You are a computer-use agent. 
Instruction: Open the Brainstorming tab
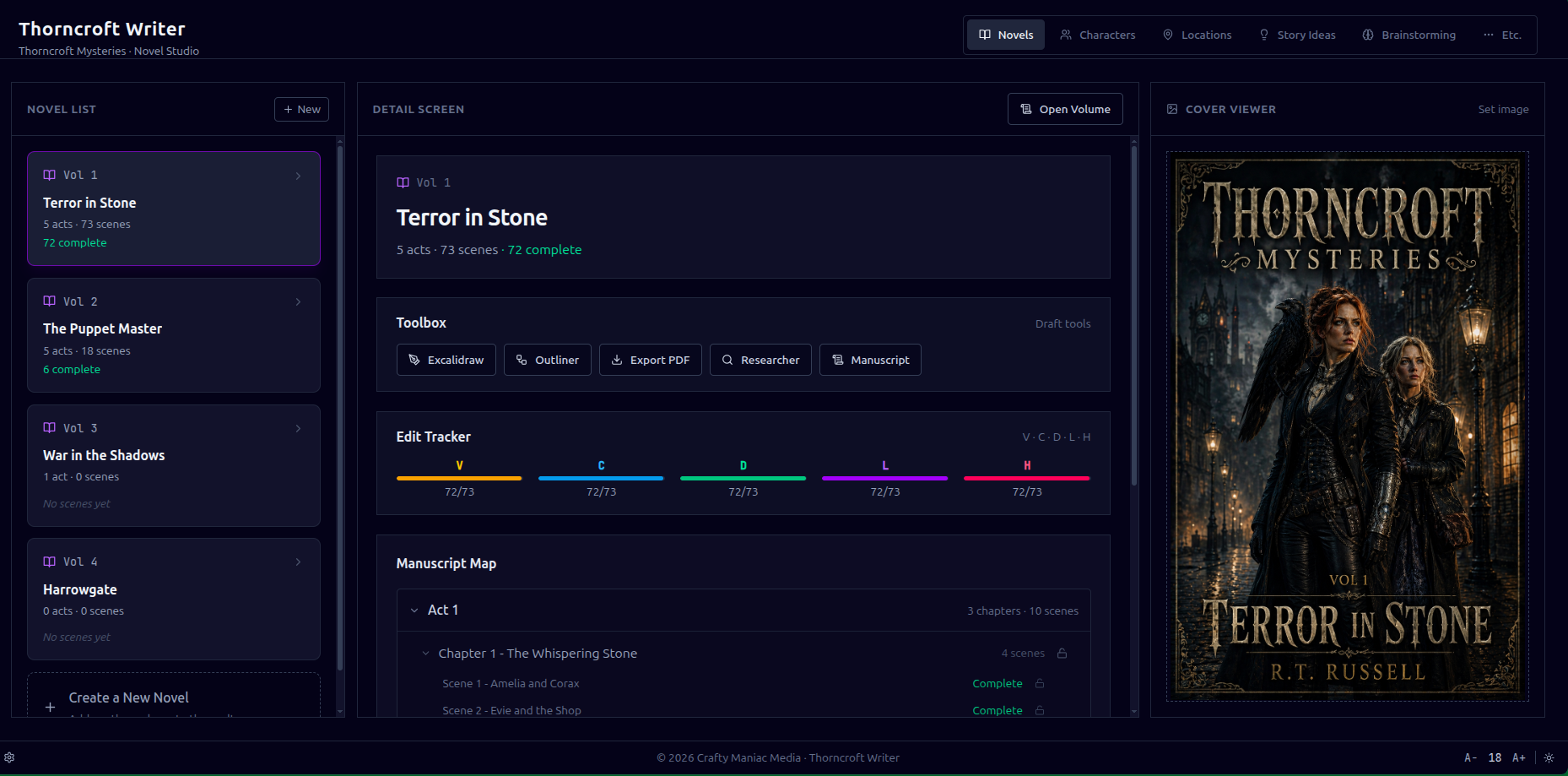click(x=1409, y=35)
